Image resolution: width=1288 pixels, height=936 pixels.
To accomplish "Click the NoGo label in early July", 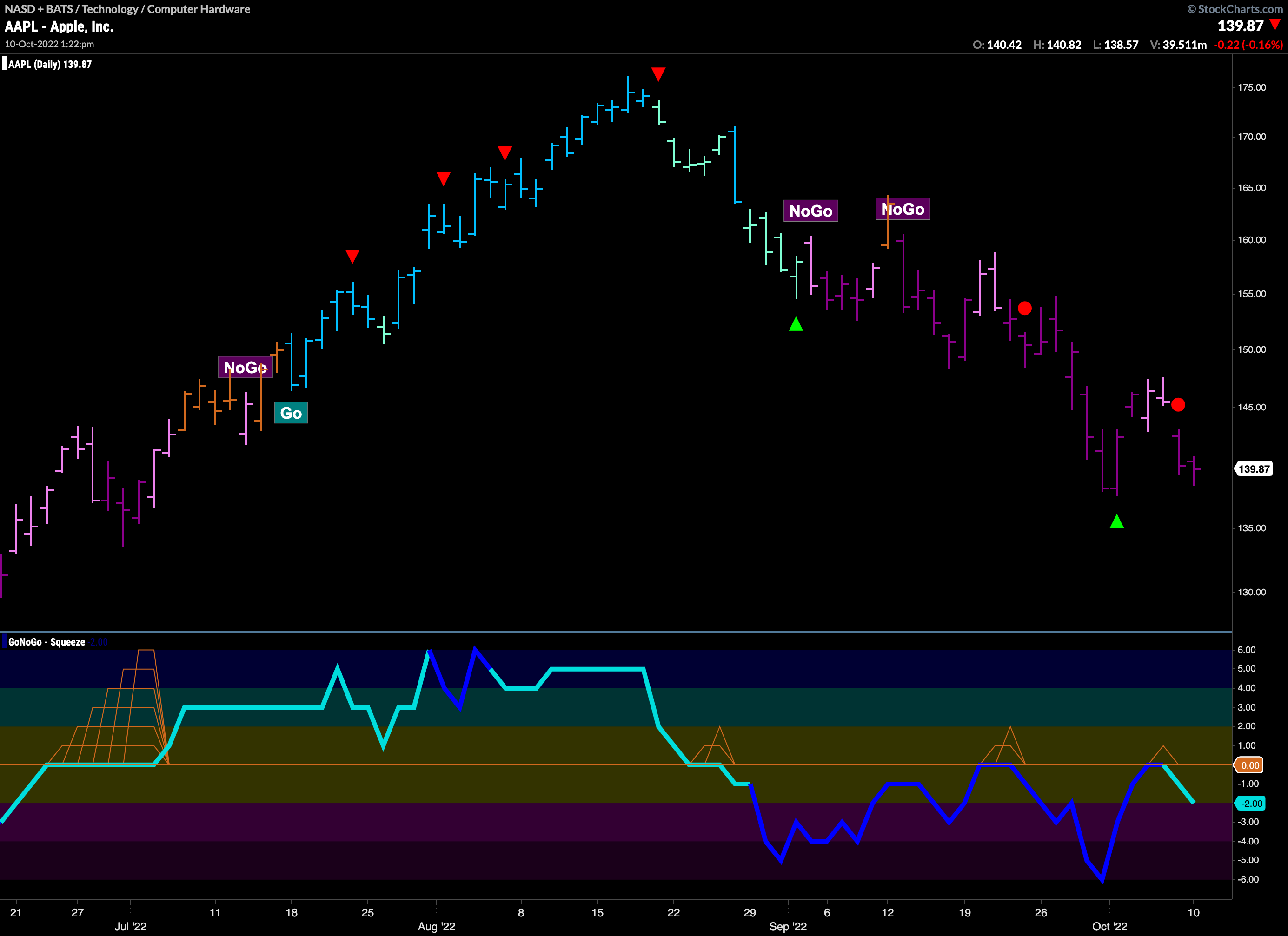I will (246, 367).
